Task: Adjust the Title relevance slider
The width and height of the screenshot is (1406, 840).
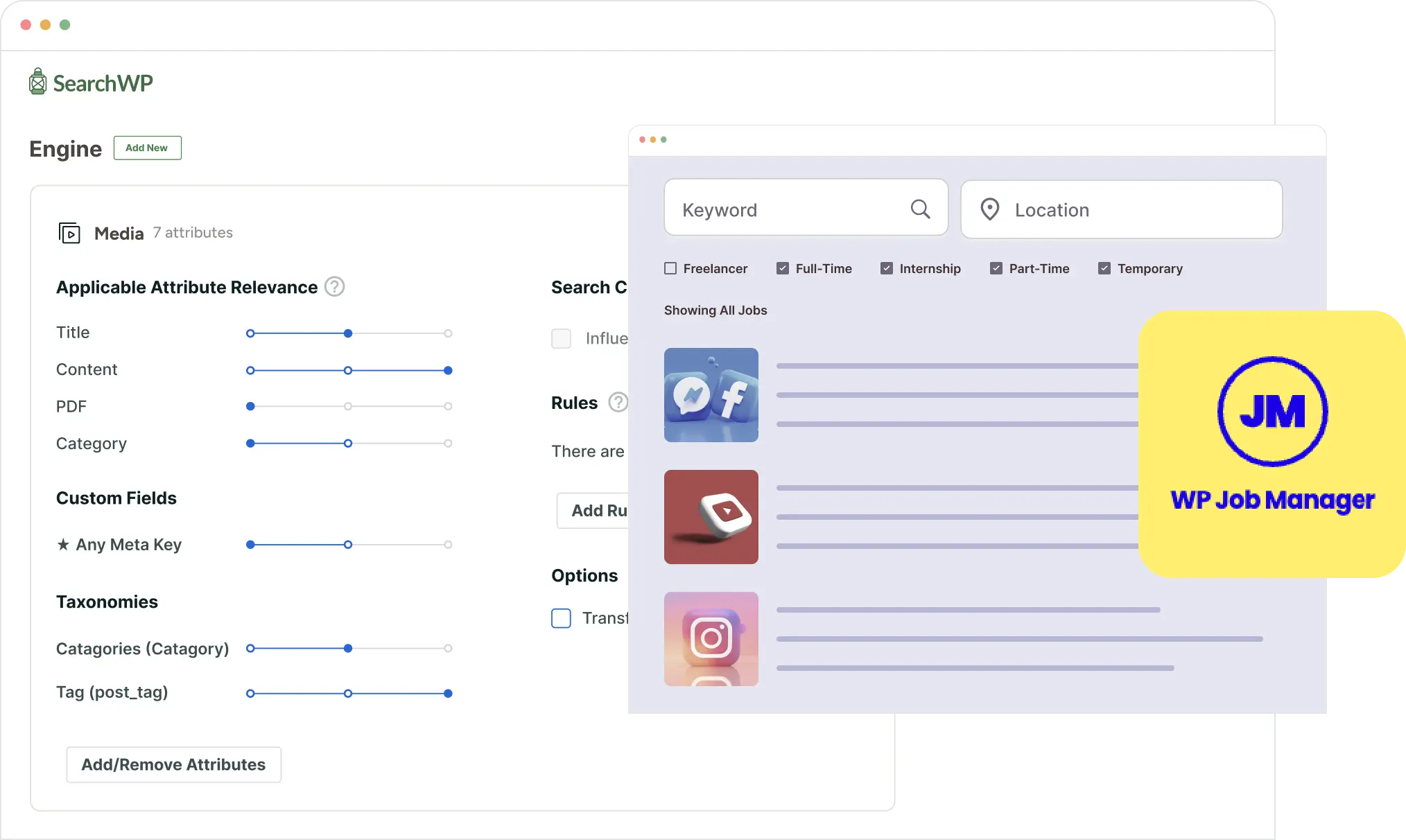Action: [348, 333]
